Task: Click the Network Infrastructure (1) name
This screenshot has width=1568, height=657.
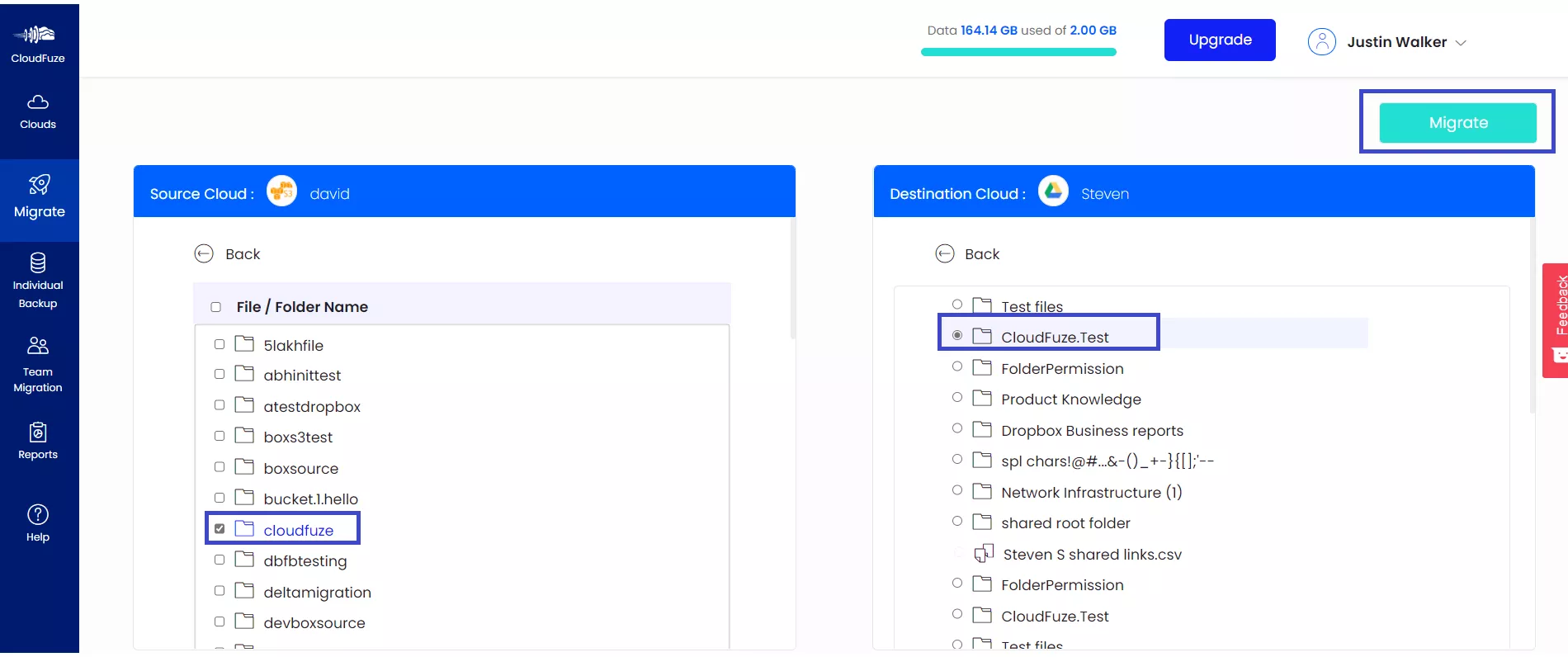Action: [1092, 493]
